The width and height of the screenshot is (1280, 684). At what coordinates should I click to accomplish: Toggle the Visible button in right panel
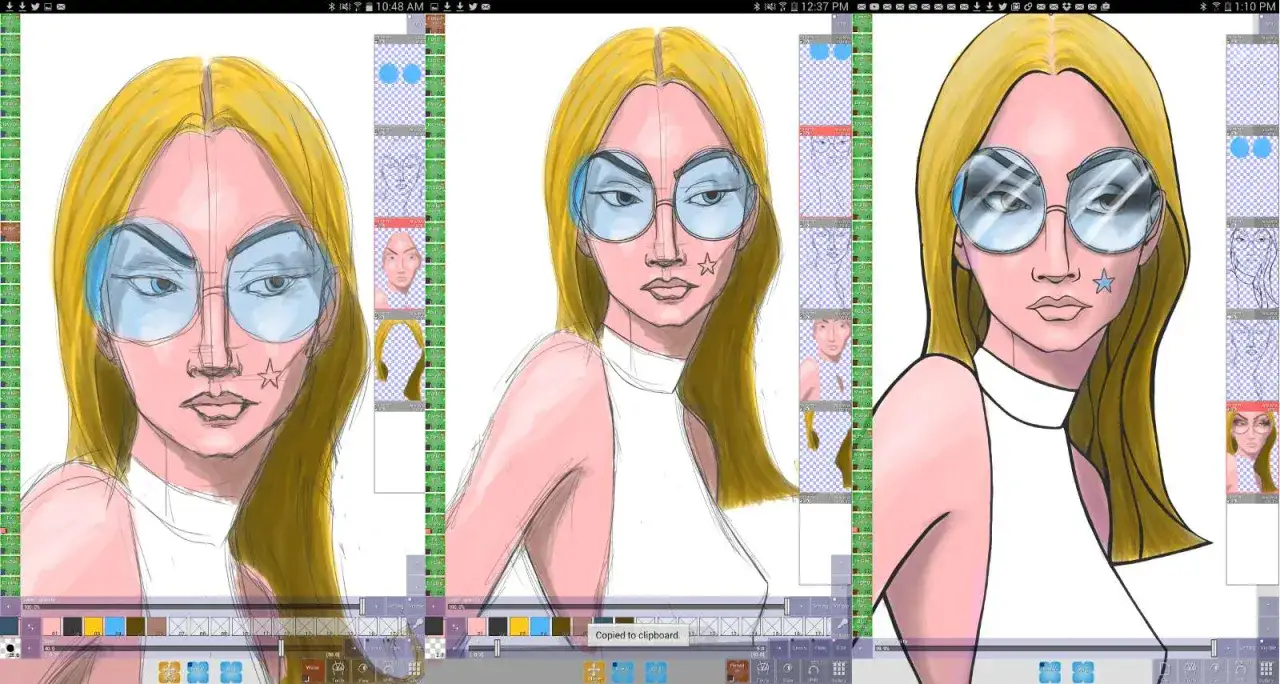click(1266, 648)
